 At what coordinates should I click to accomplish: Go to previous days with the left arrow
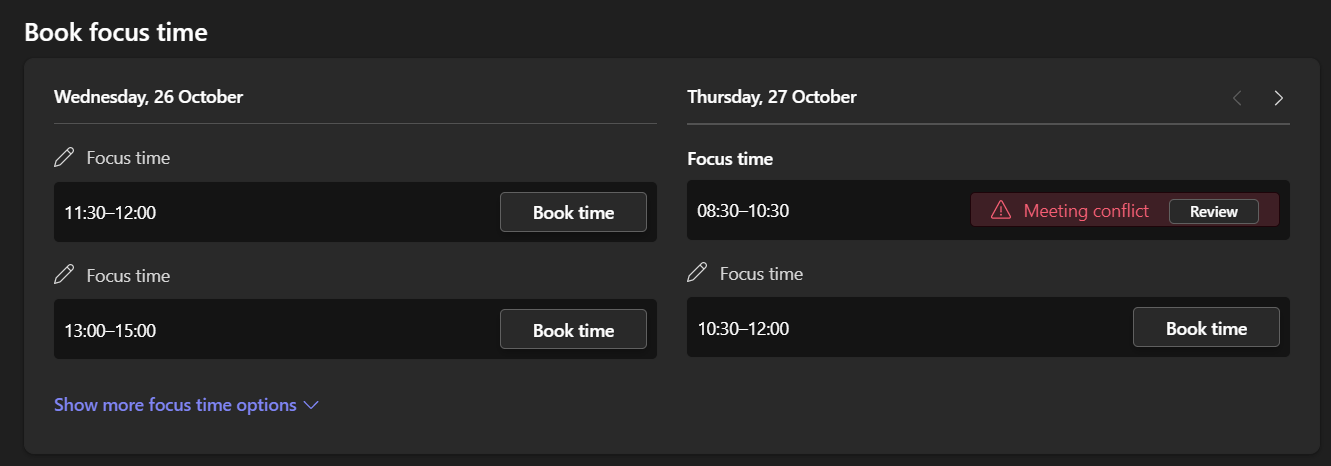[x=1237, y=98]
